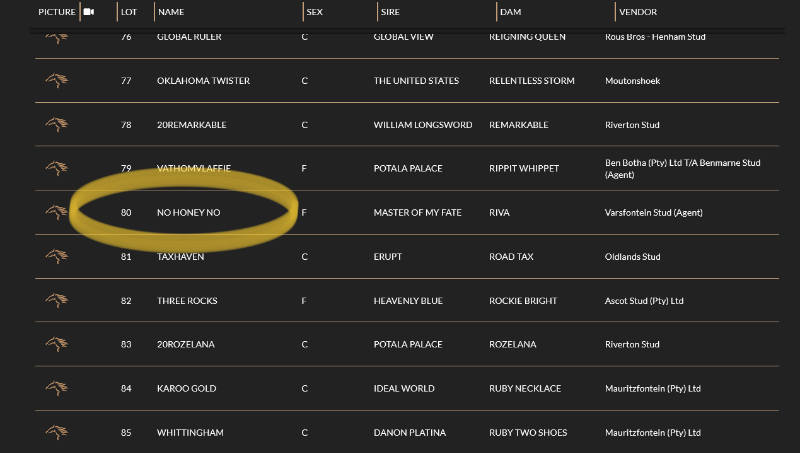
Task: Open the OKLAHOMA TWISTER horse entry
Action: click(x=203, y=81)
